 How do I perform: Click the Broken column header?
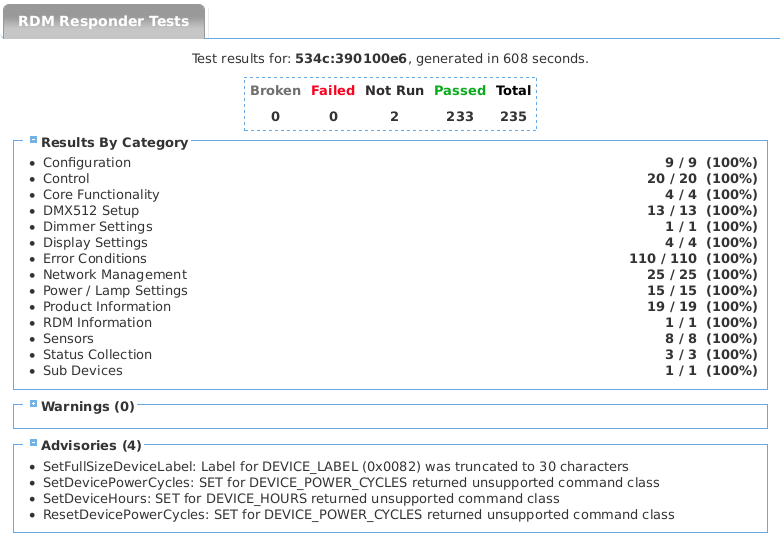click(x=275, y=90)
